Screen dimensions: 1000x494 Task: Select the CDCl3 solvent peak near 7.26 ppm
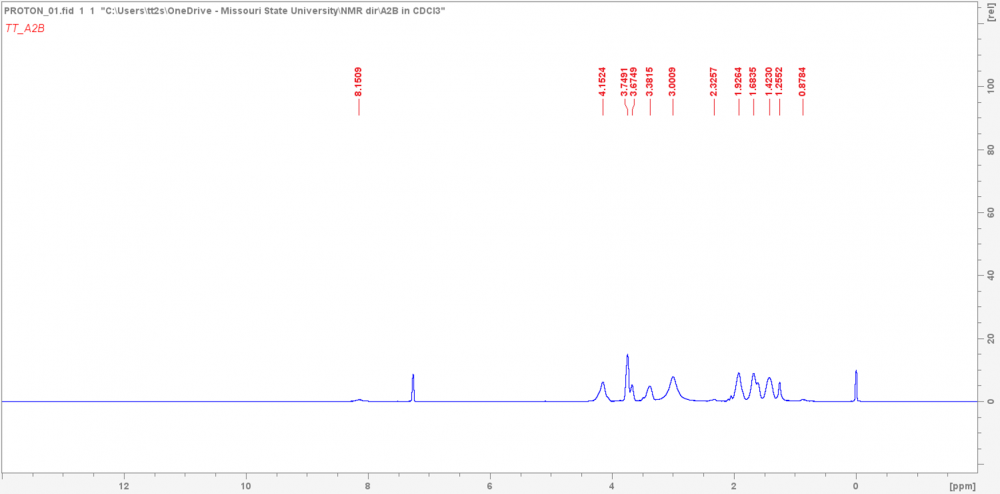[413, 387]
